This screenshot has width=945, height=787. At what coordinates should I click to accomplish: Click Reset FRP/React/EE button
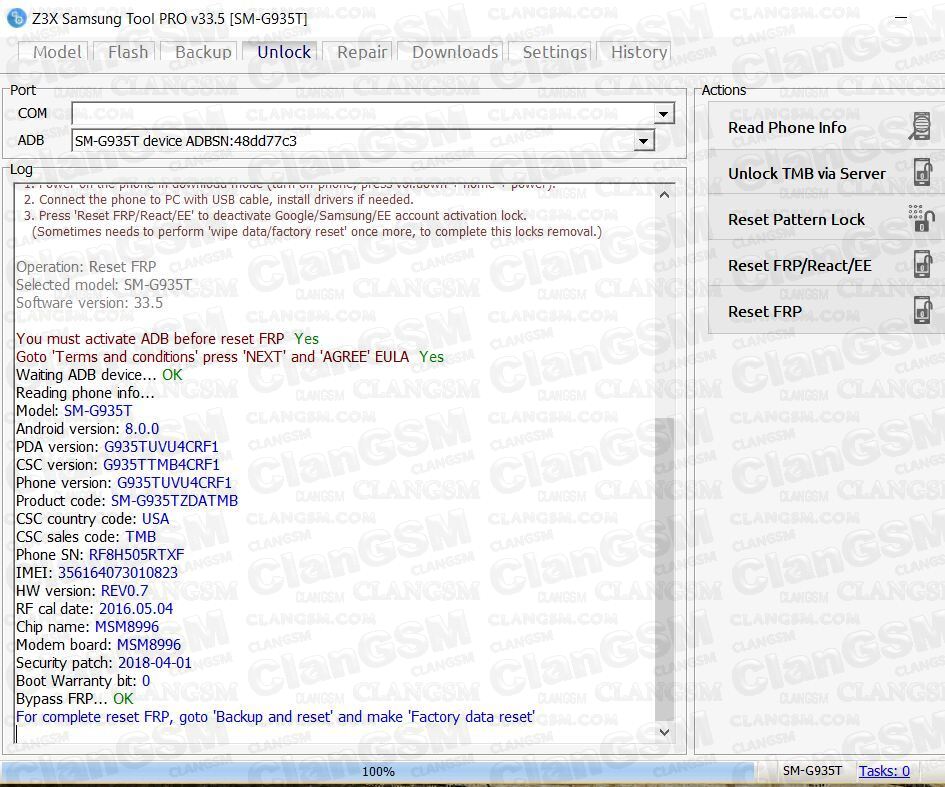point(826,265)
